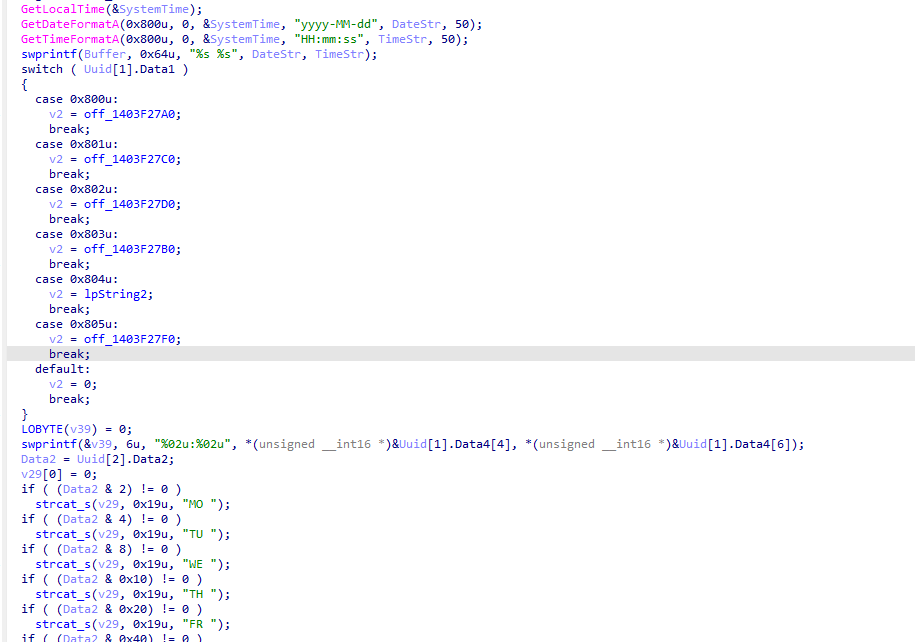This screenshot has width=915, height=642.
Task: Select the default case label
Action: click(62, 369)
